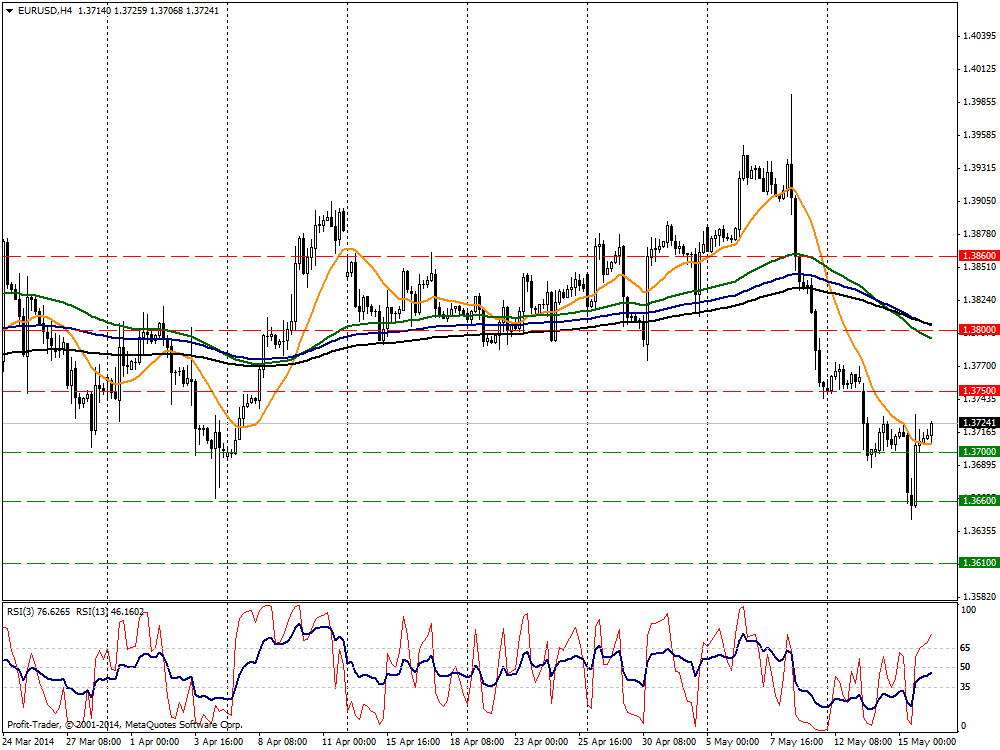Click the 15 Apr 16:00 time axis label
The image size is (1000, 750).
pyautogui.click(x=413, y=742)
